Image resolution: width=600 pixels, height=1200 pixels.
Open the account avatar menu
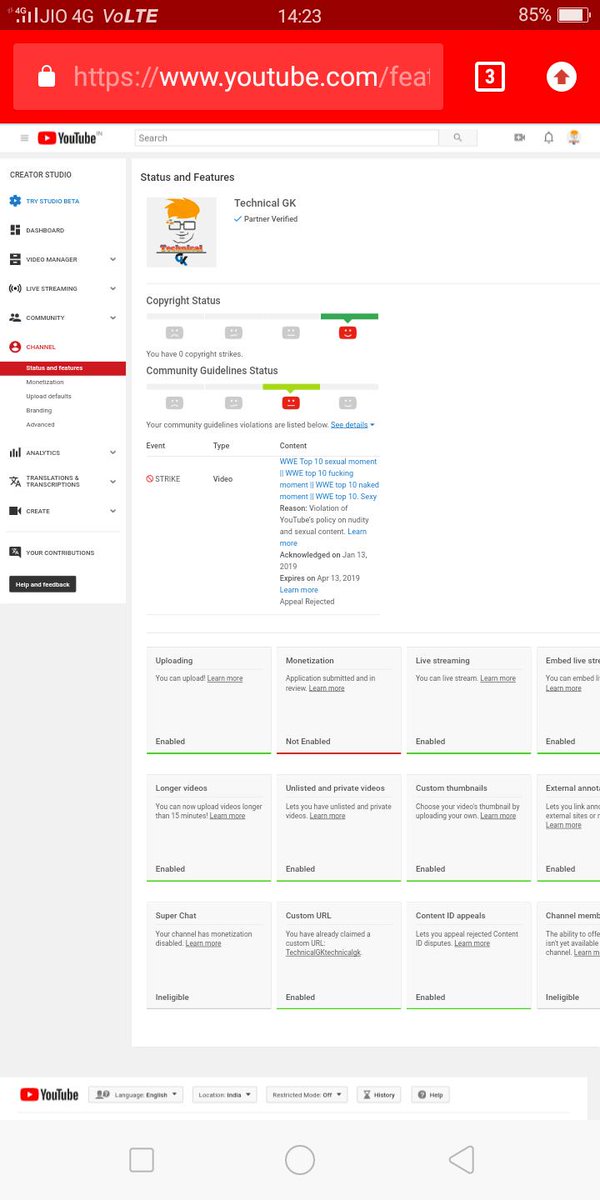[574, 138]
